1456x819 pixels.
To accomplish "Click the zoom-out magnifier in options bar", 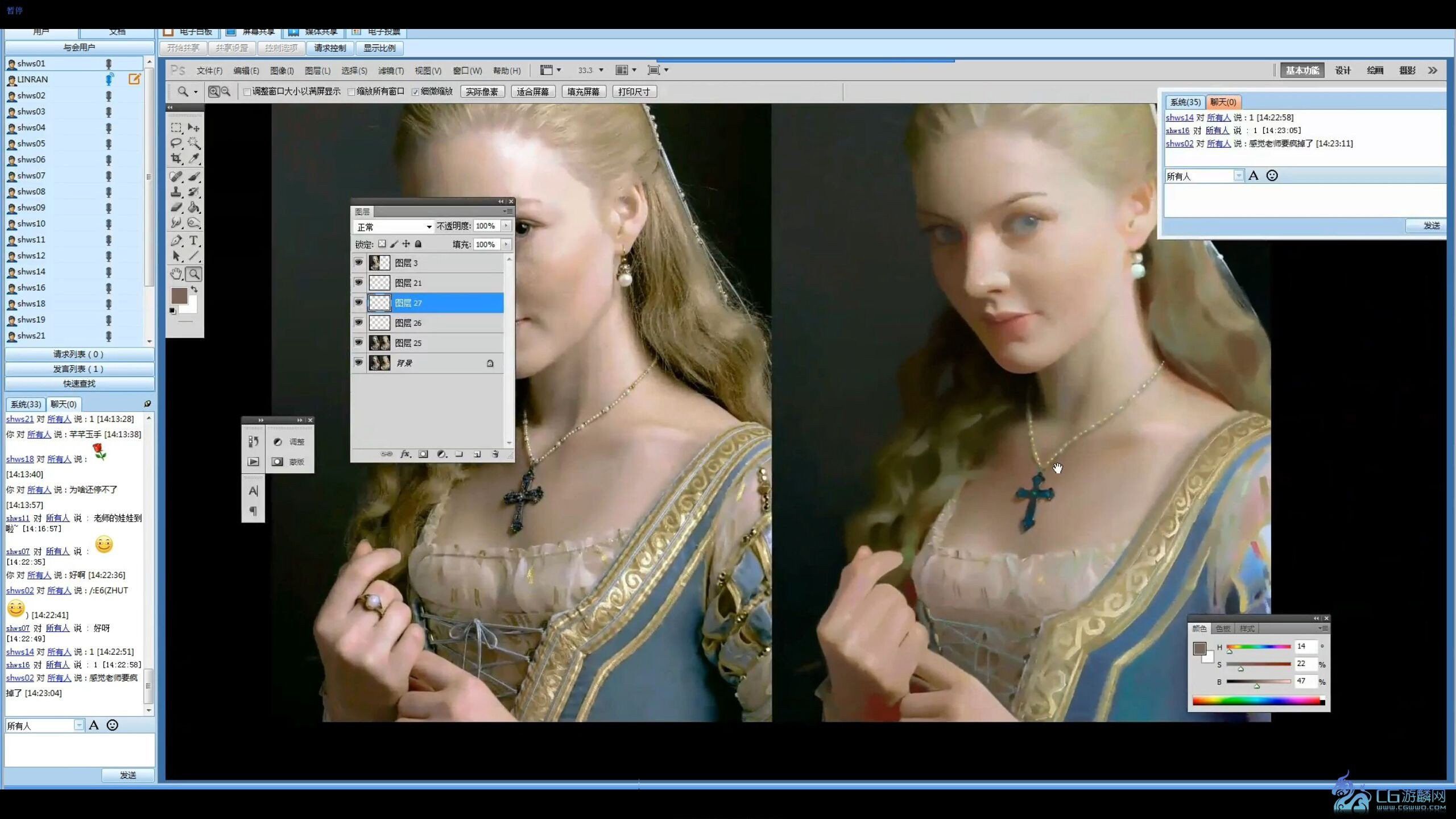I will 226,92.
